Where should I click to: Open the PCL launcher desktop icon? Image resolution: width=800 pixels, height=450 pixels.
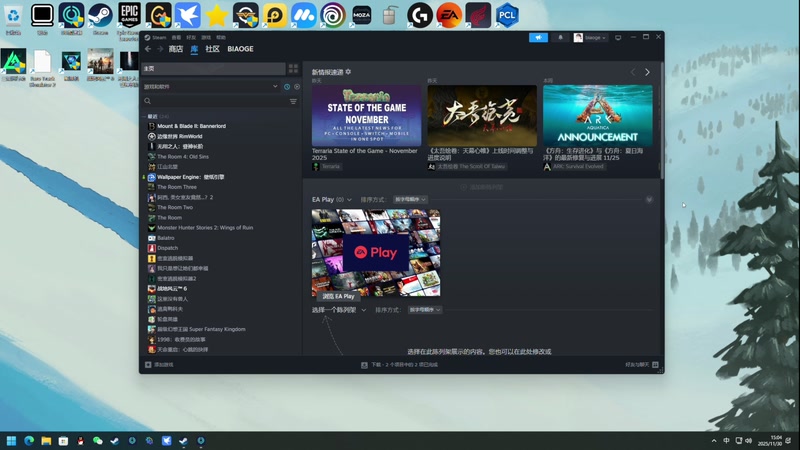coord(507,16)
